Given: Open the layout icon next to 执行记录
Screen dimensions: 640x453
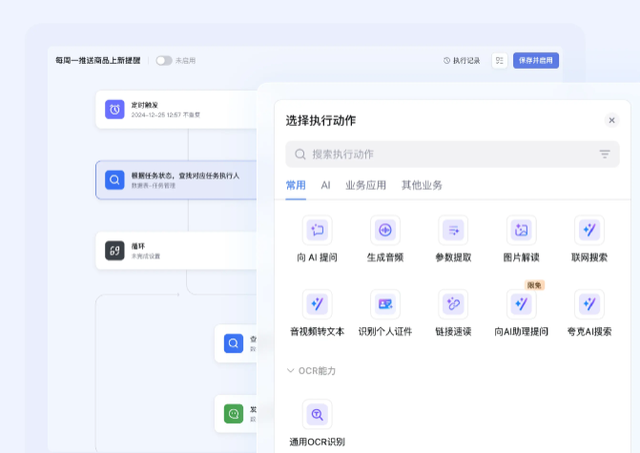Looking at the screenshot, I should pyautogui.click(x=499, y=61).
